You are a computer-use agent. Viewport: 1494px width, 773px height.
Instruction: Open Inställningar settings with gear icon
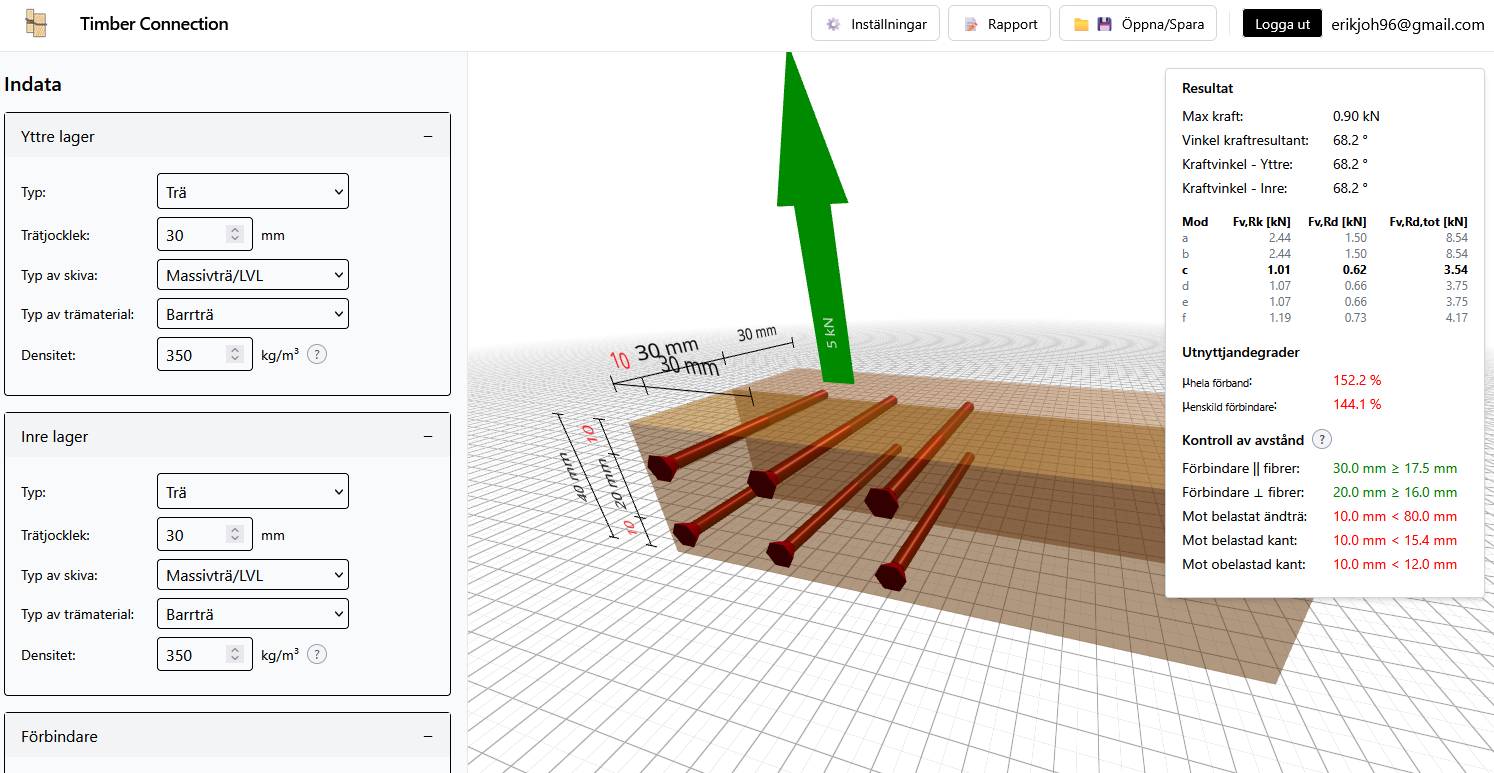[876, 24]
